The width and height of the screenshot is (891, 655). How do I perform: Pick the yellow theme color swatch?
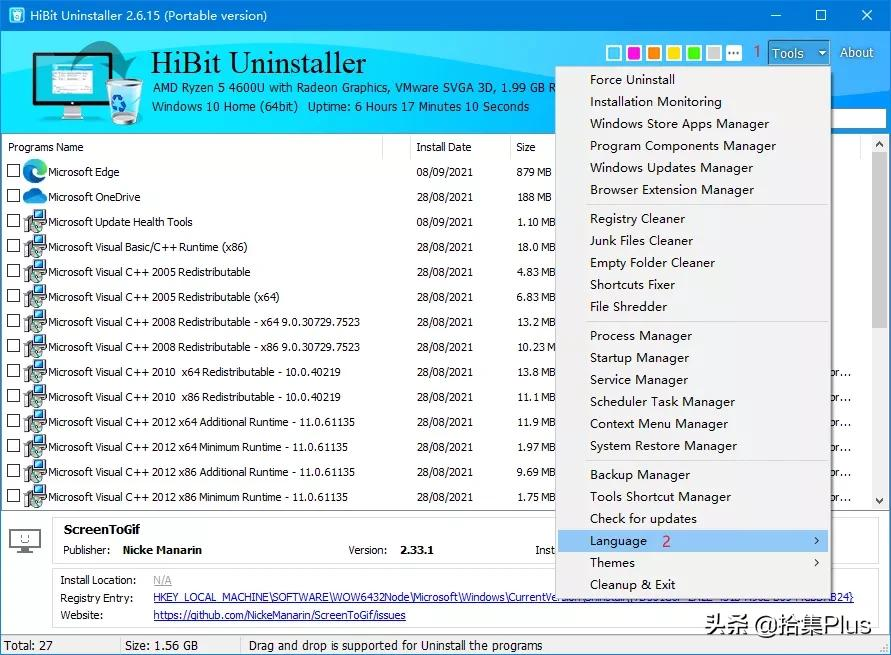click(x=674, y=53)
